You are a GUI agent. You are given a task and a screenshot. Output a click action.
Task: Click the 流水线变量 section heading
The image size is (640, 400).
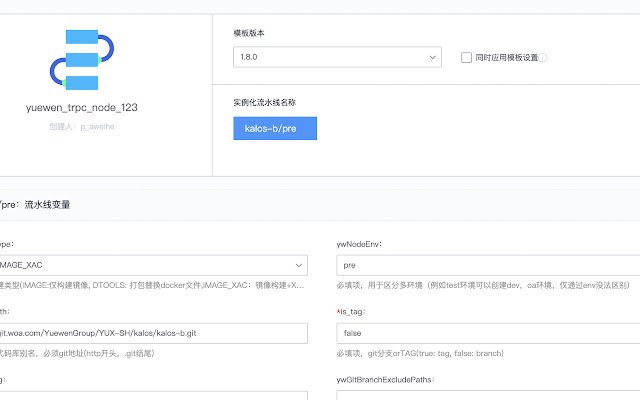[47, 204]
